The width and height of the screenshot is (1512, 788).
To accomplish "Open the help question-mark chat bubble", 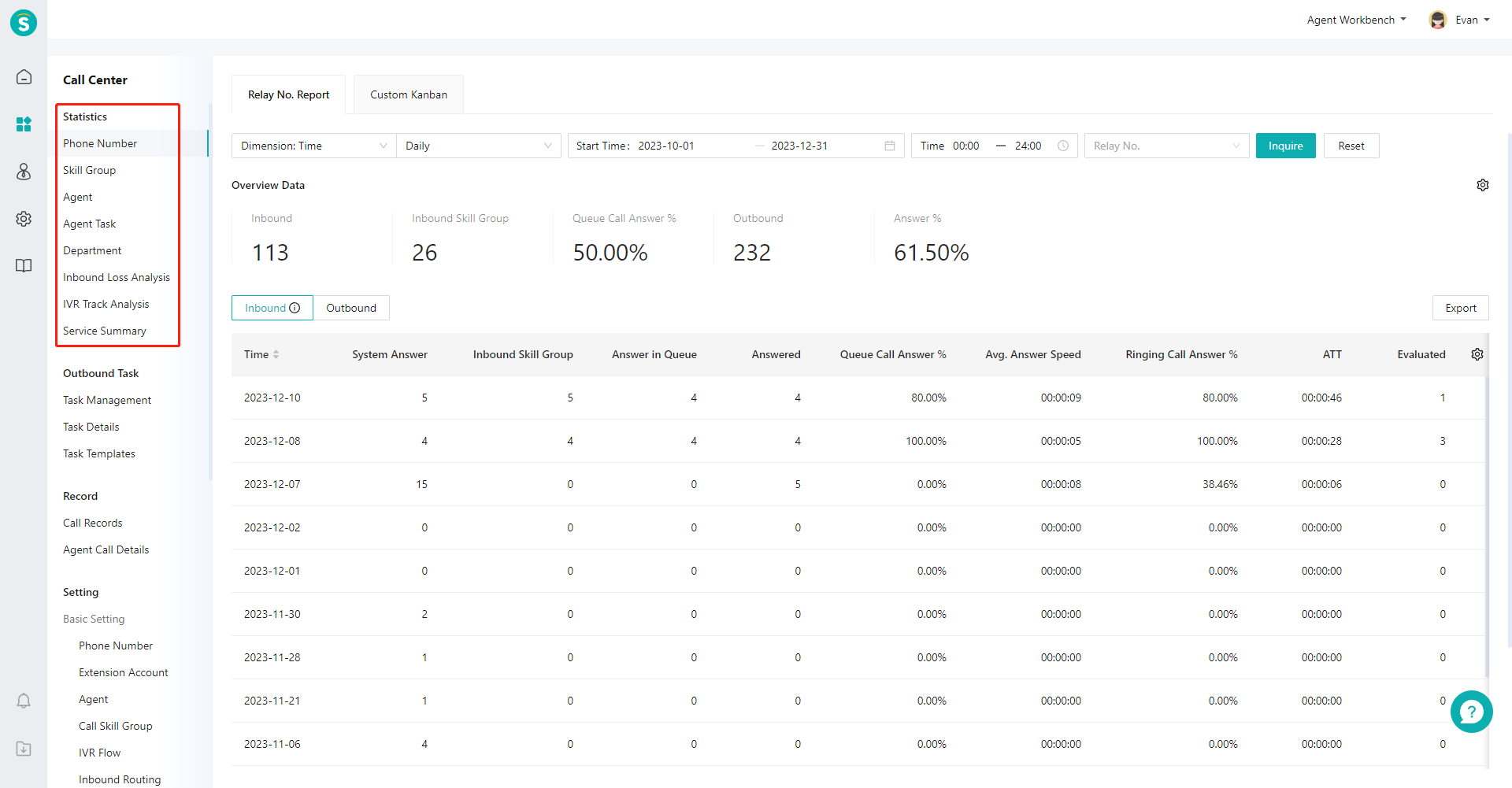I will 1471,712.
